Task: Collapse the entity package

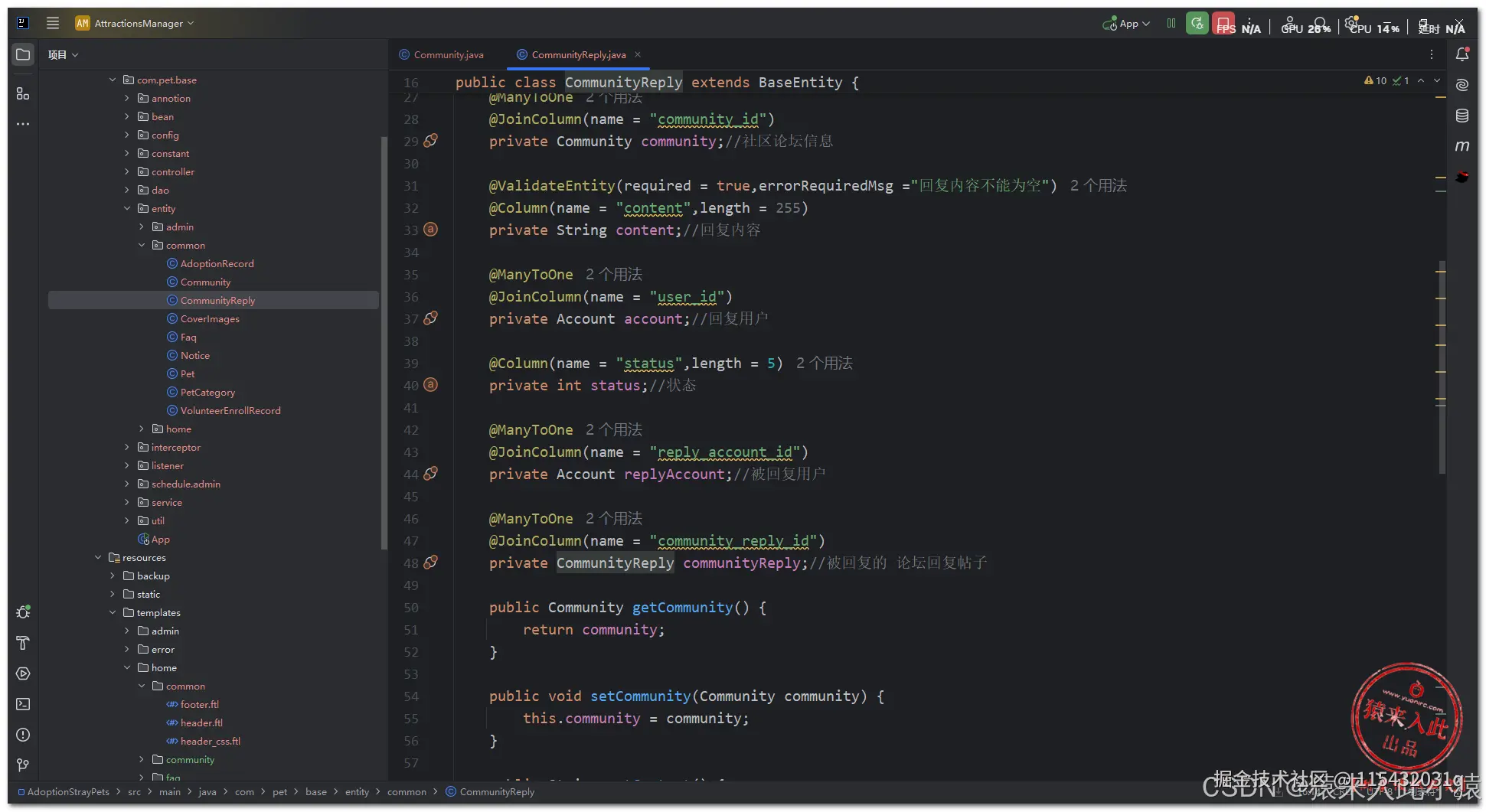Action: pos(127,208)
